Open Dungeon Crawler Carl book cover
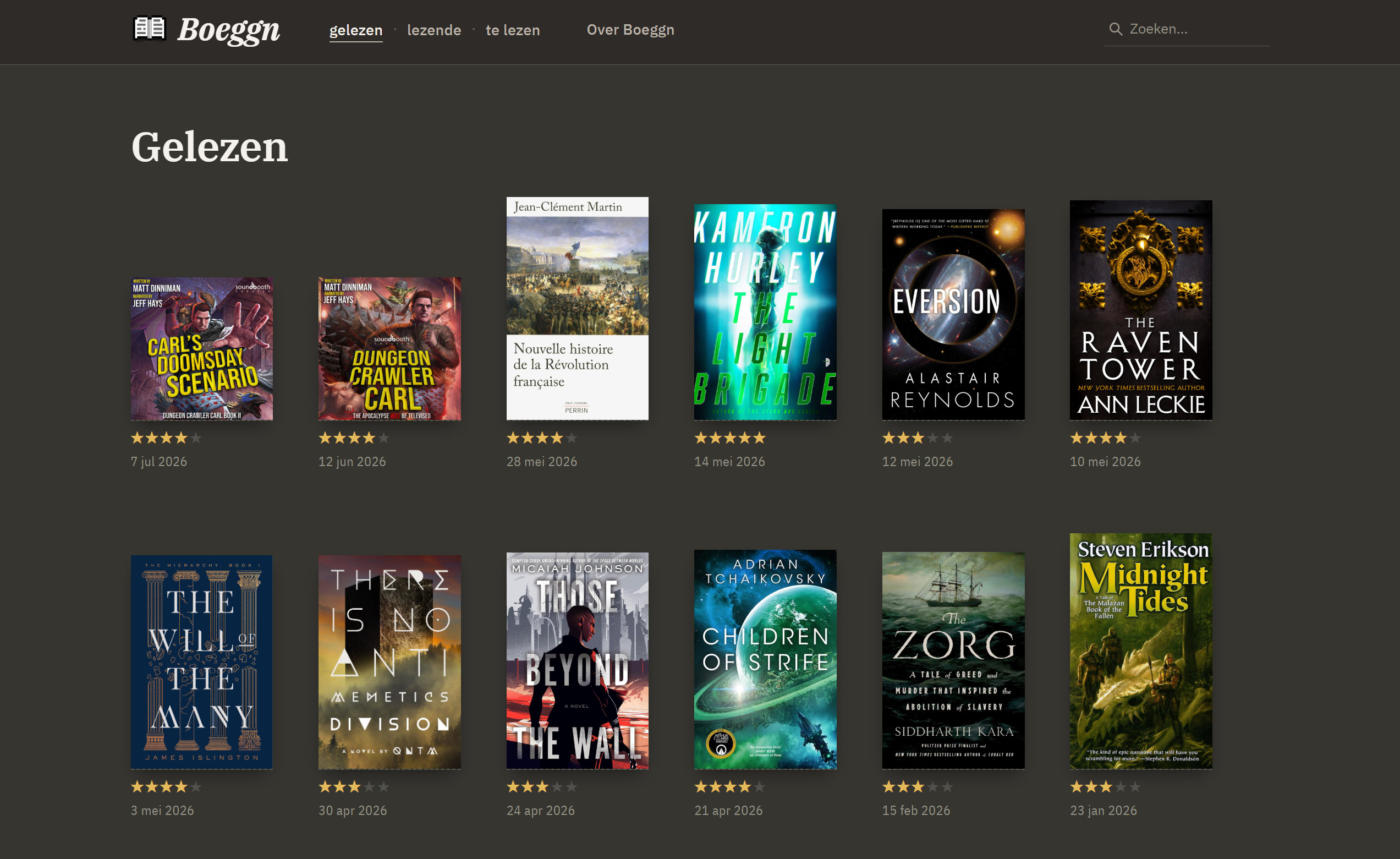 (389, 349)
